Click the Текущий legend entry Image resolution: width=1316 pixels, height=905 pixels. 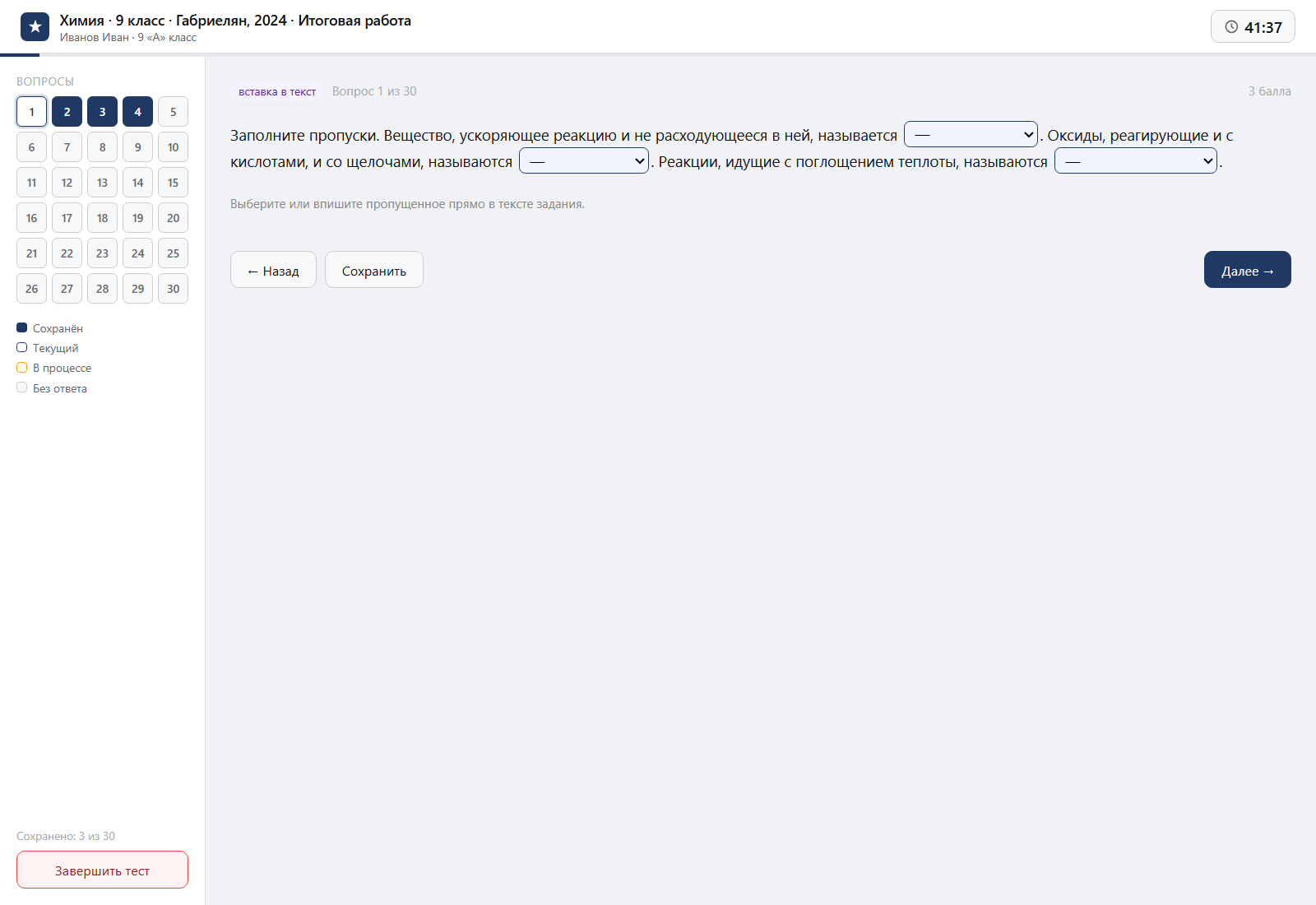[x=48, y=348]
